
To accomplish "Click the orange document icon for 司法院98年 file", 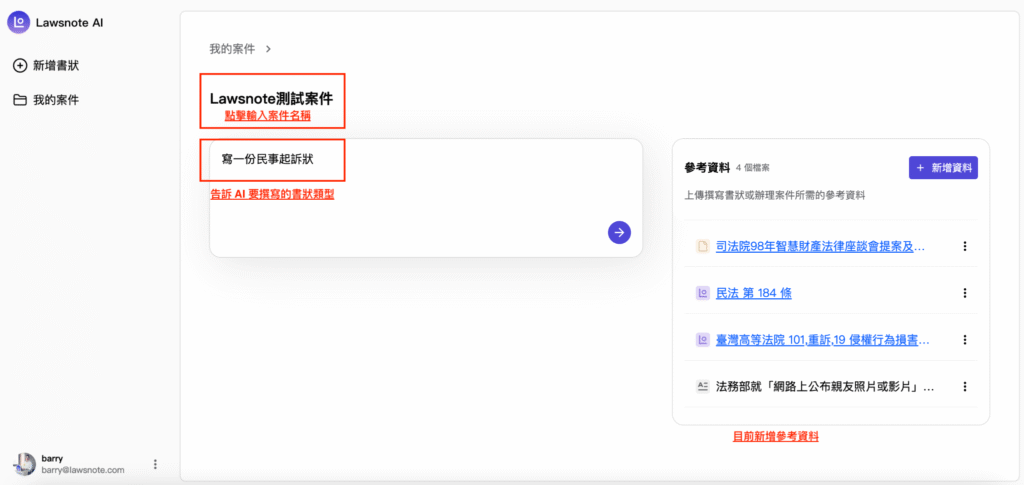I will tap(702, 246).
